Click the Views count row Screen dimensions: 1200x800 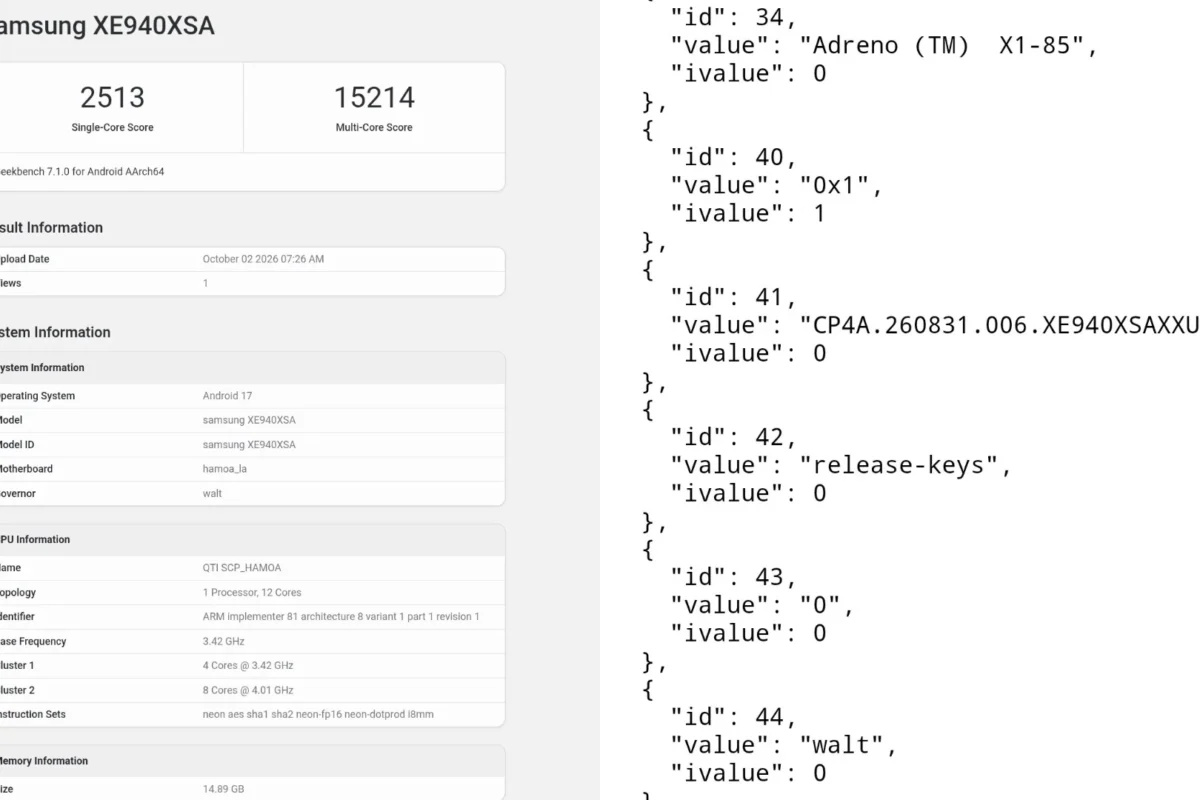252,283
